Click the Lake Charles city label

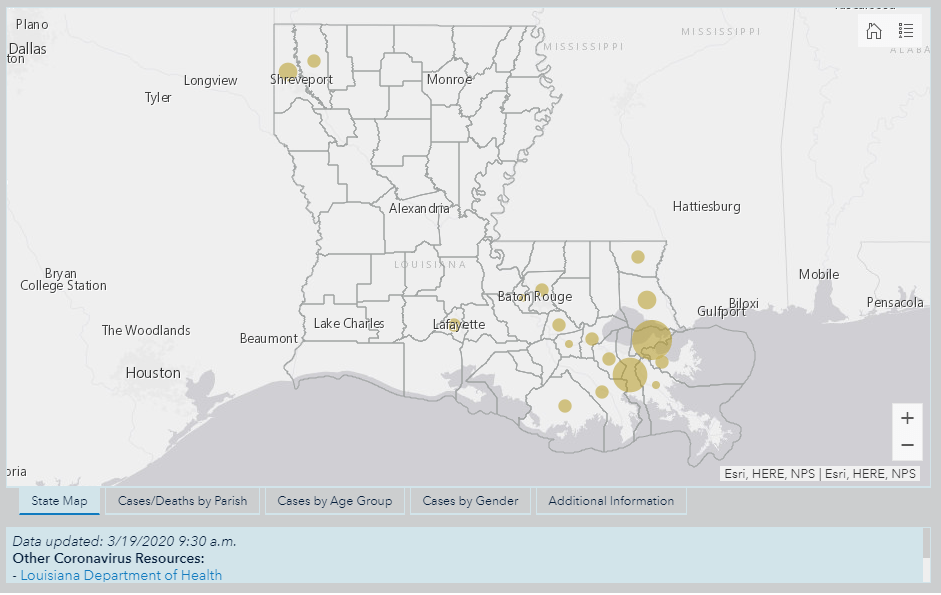pos(349,323)
